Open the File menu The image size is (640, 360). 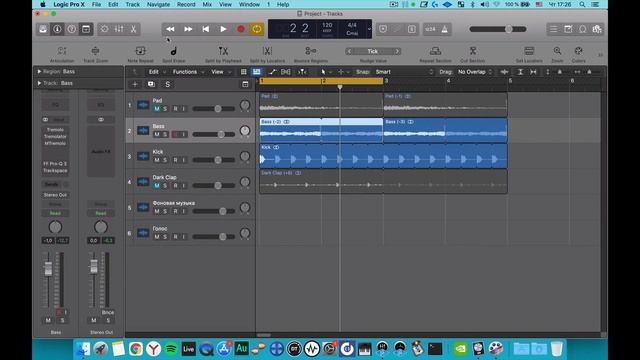96,4
